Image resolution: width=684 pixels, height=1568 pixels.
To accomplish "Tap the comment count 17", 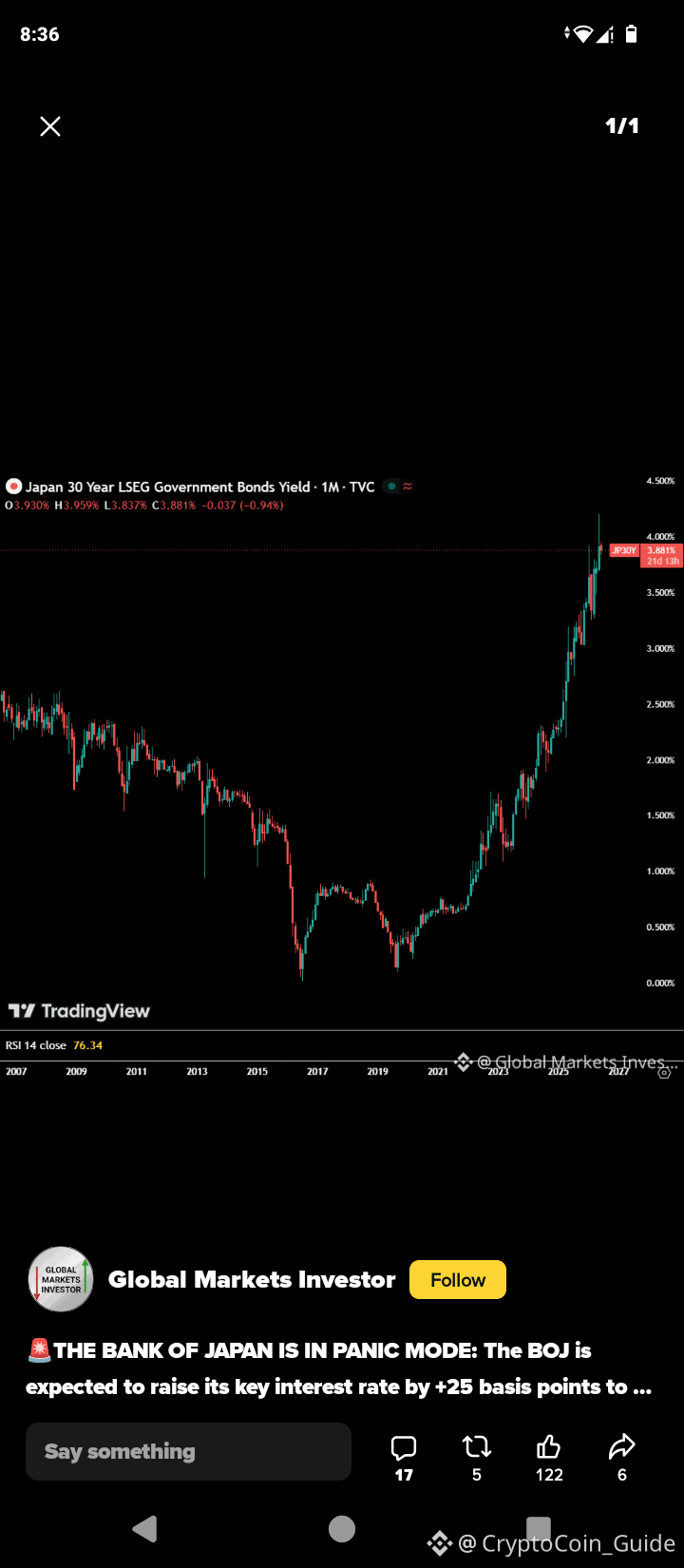I will pyautogui.click(x=404, y=1475).
